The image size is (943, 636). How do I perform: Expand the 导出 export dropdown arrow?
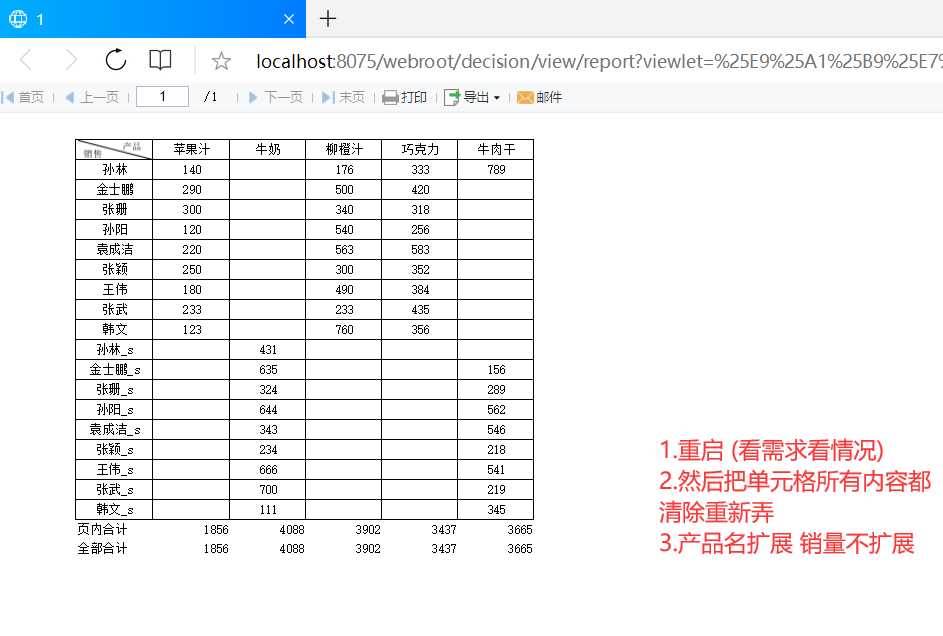click(x=497, y=98)
